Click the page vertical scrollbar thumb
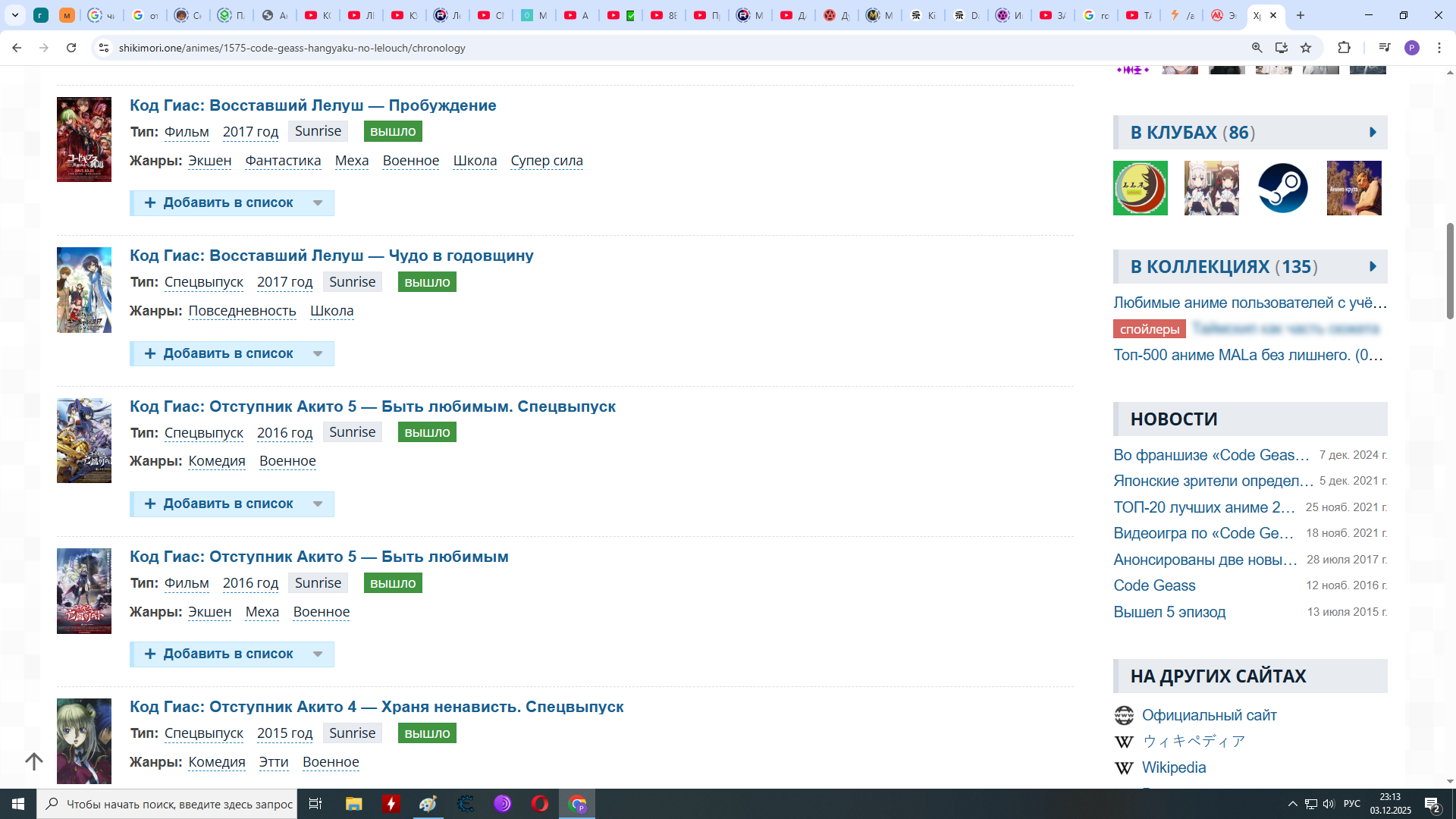This screenshot has width=1456, height=819. tap(1450, 271)
